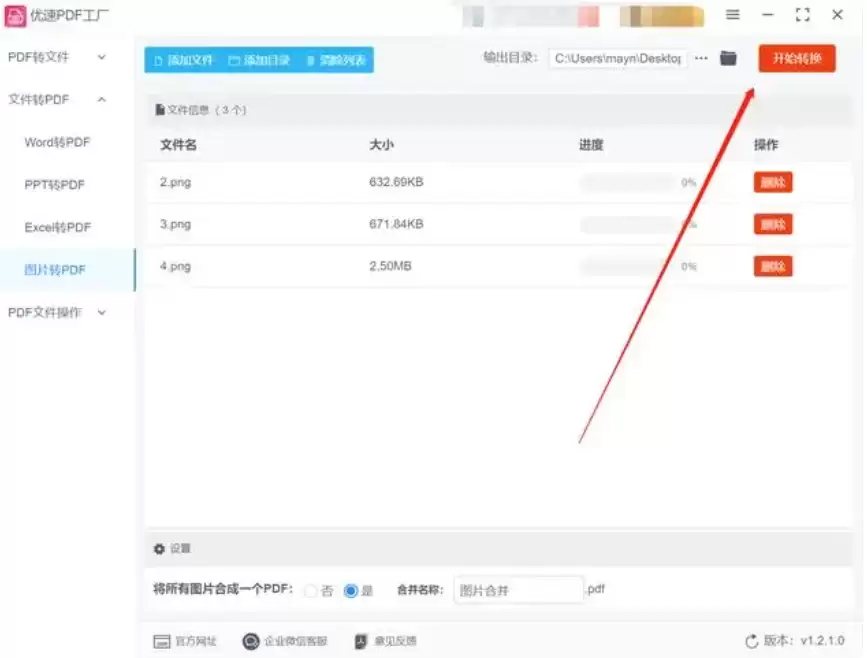
Task: Click the version refresh icon
Action: coord(752,641)
